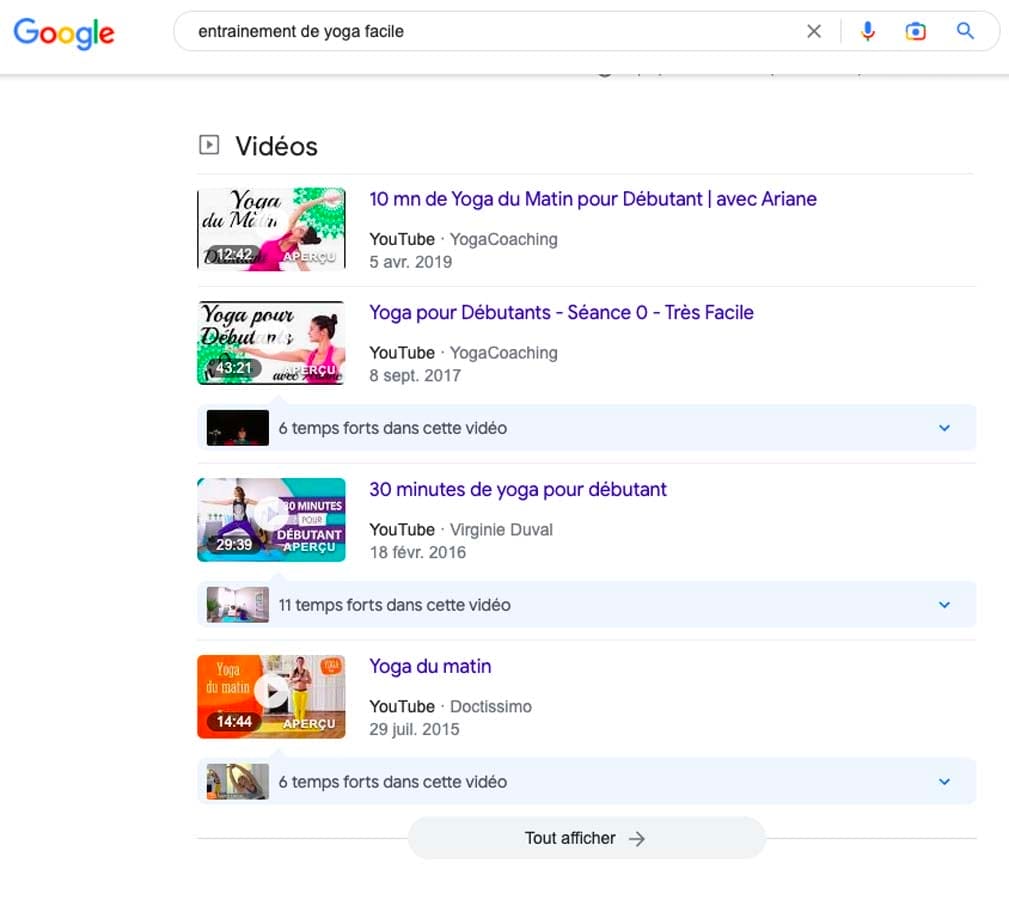
Task: Expand 6 temps forts under Yoga pour Débutants
Action: coord(944,428)
